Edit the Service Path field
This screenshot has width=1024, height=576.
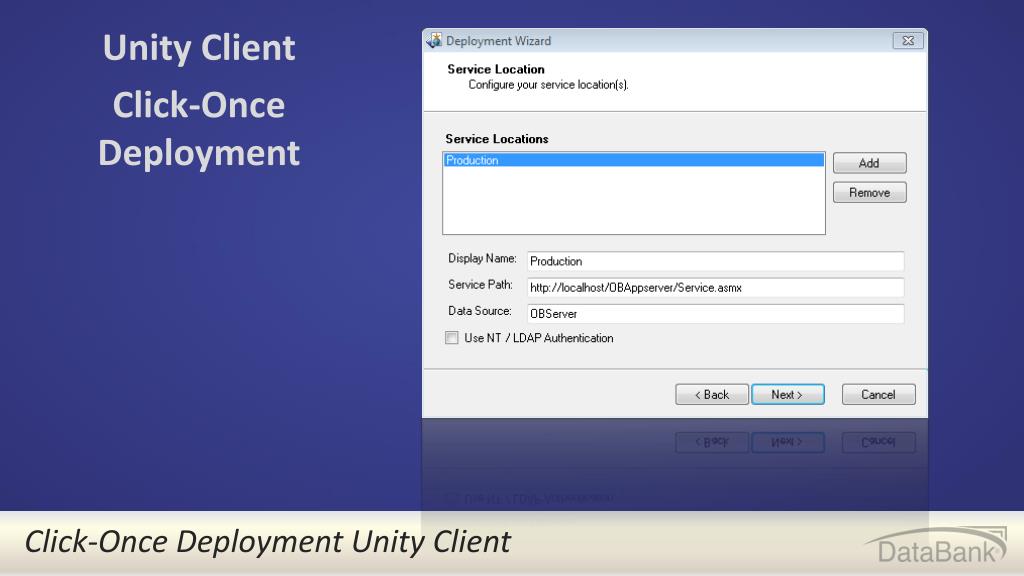click(x=715, y=287)
